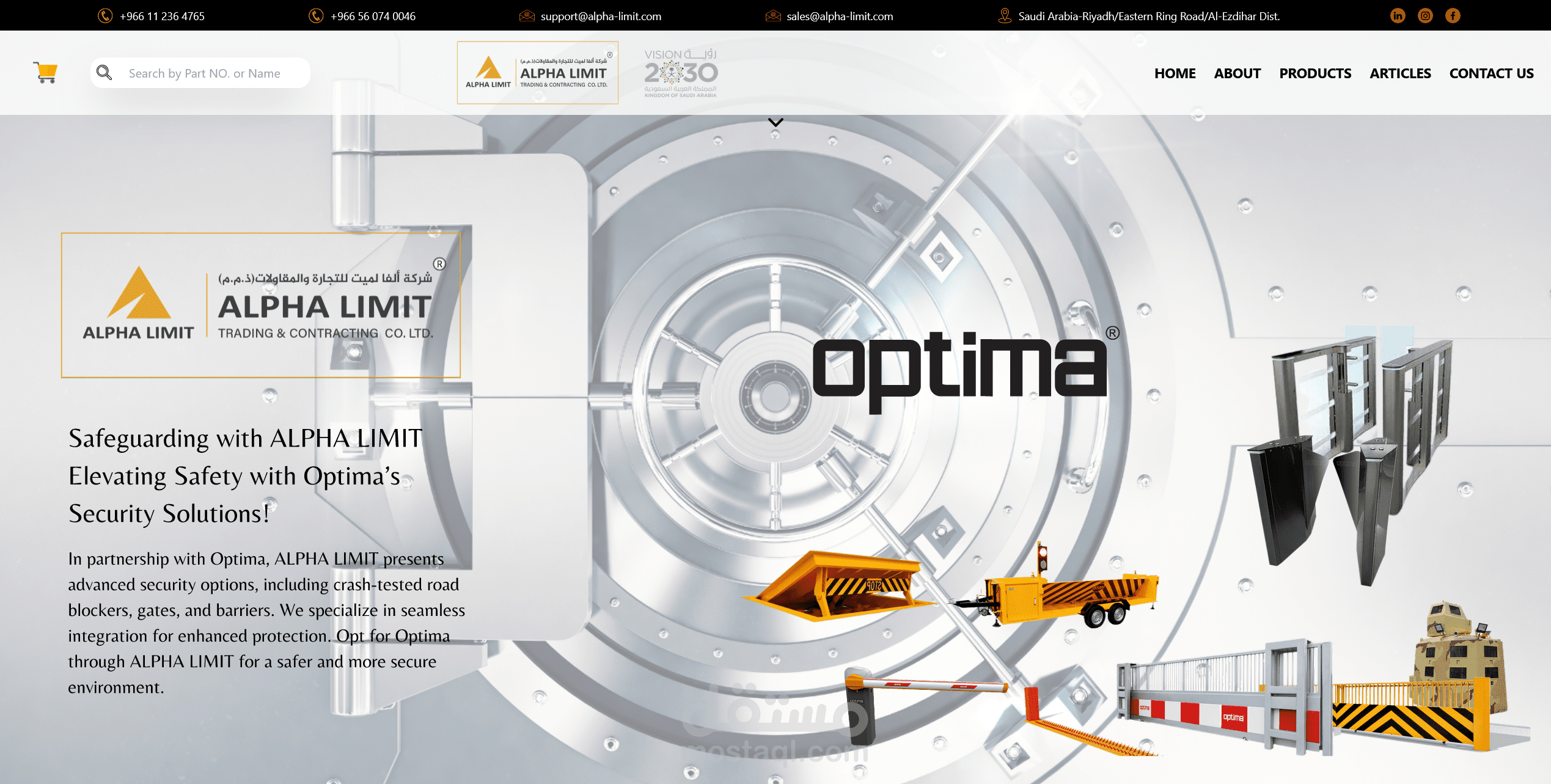Click the magnifying glass search icon
Image resolution: width=1551 pixels, height=784 pixels.
pyautogui.click(x=105, y=73)
